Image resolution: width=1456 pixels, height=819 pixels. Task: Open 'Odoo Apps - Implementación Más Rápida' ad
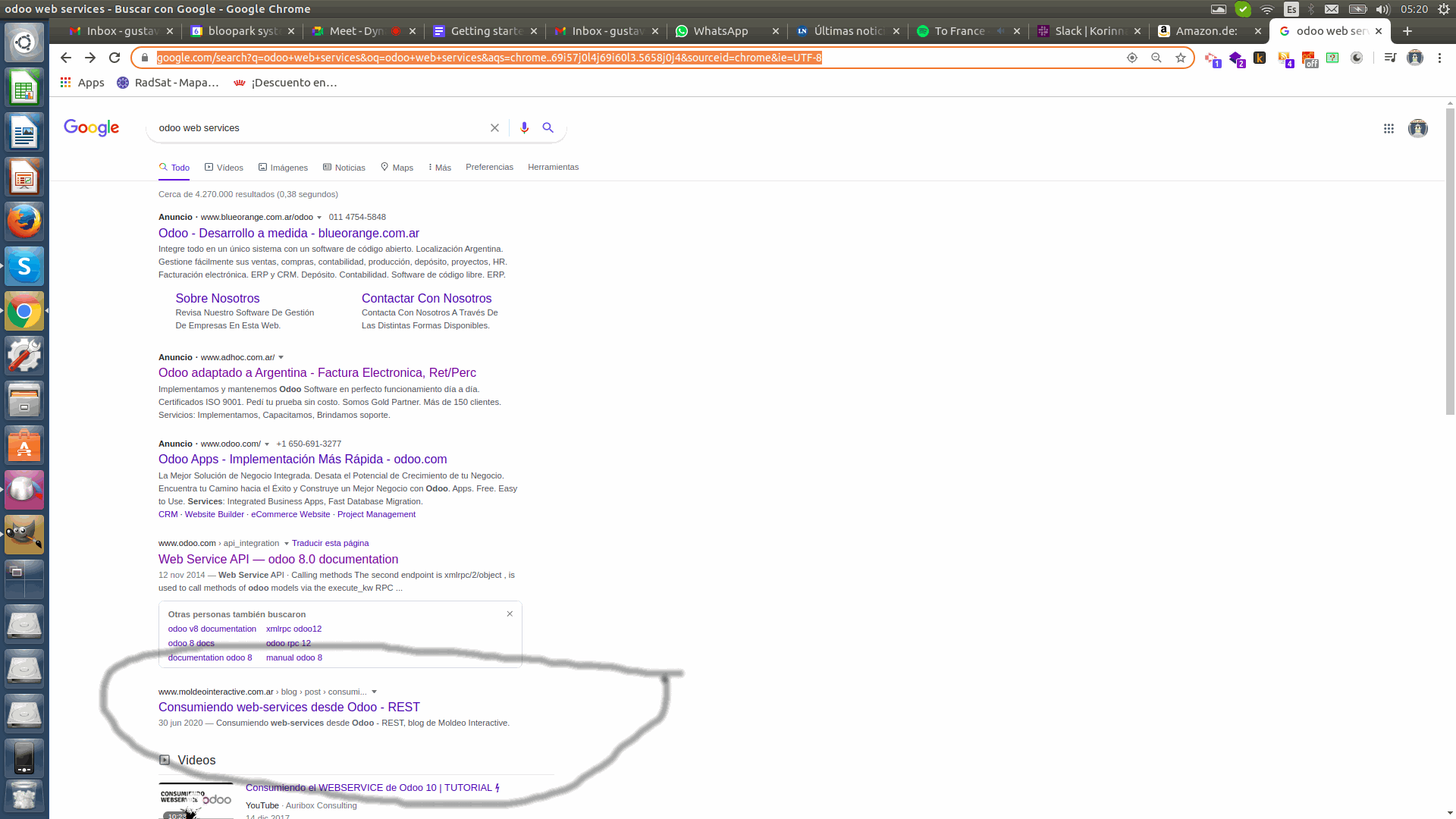[303, 460]
